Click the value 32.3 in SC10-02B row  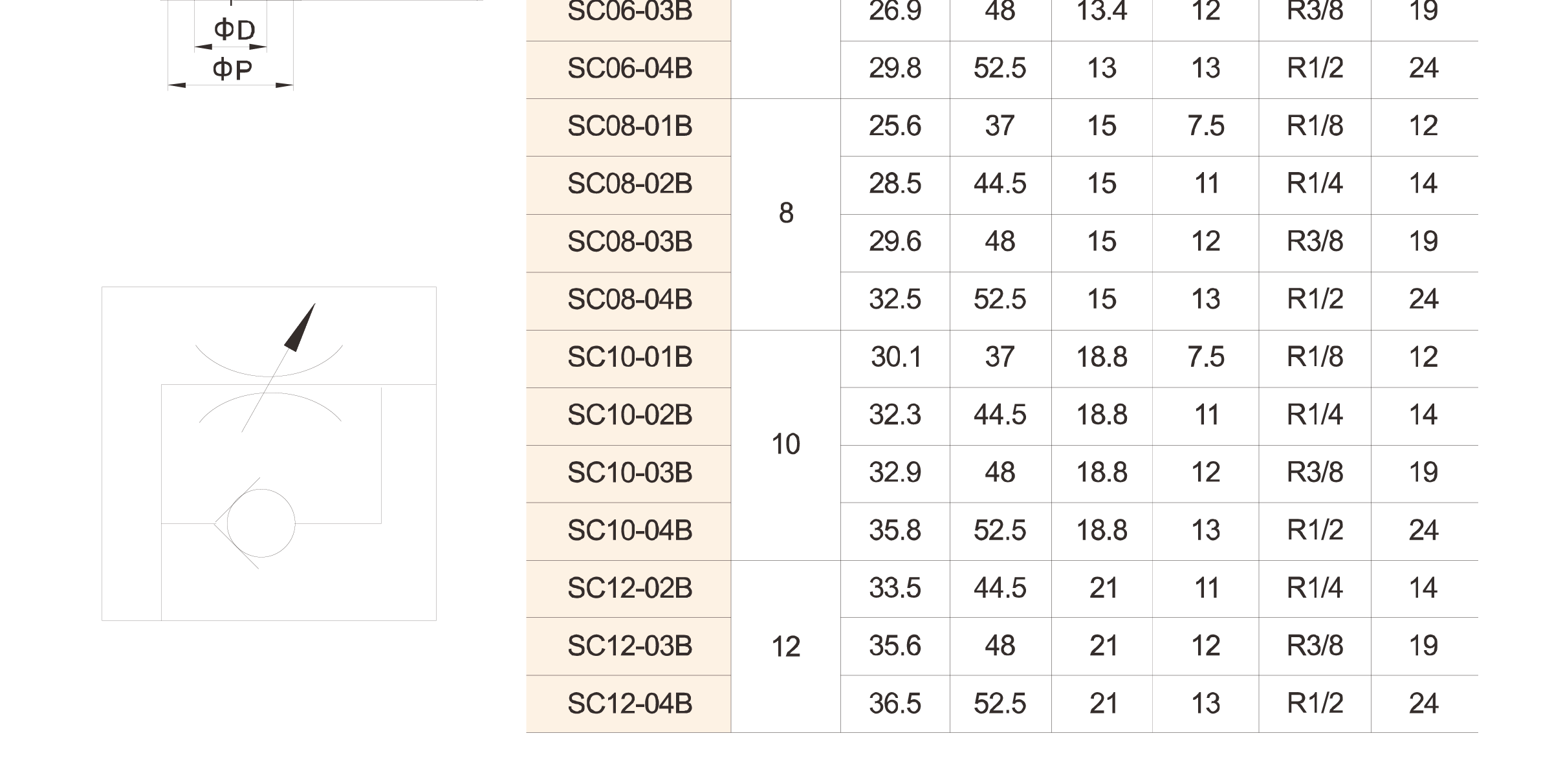[895, 415]
